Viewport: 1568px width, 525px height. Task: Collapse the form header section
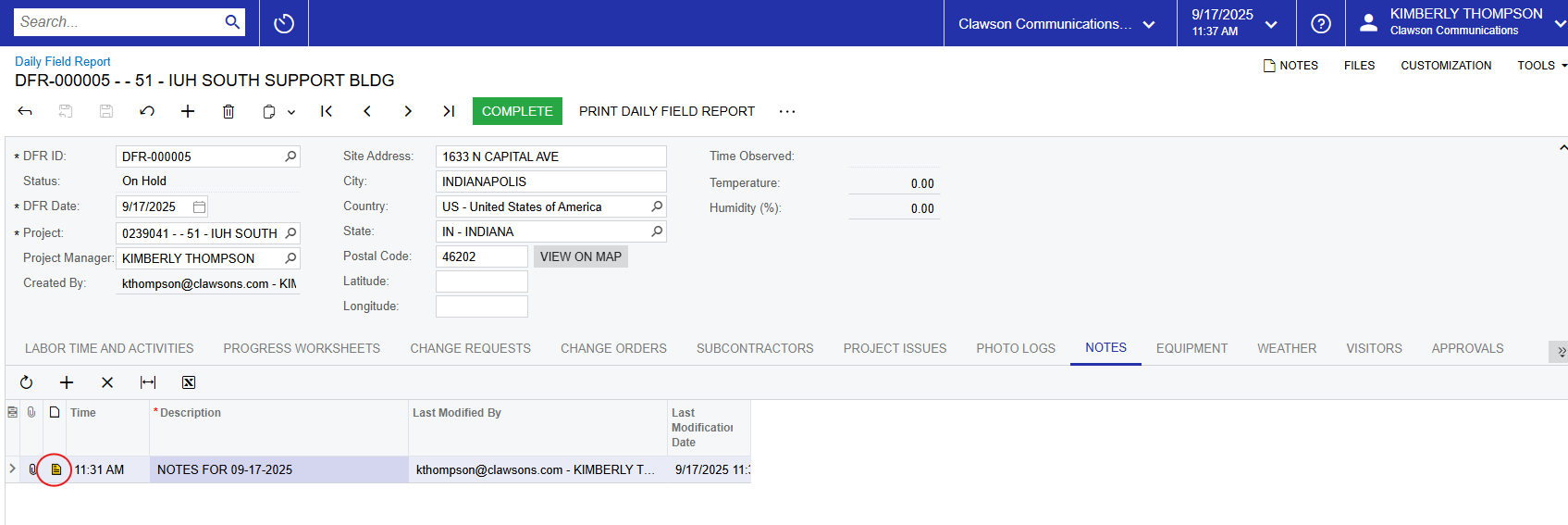point(1562,148)
